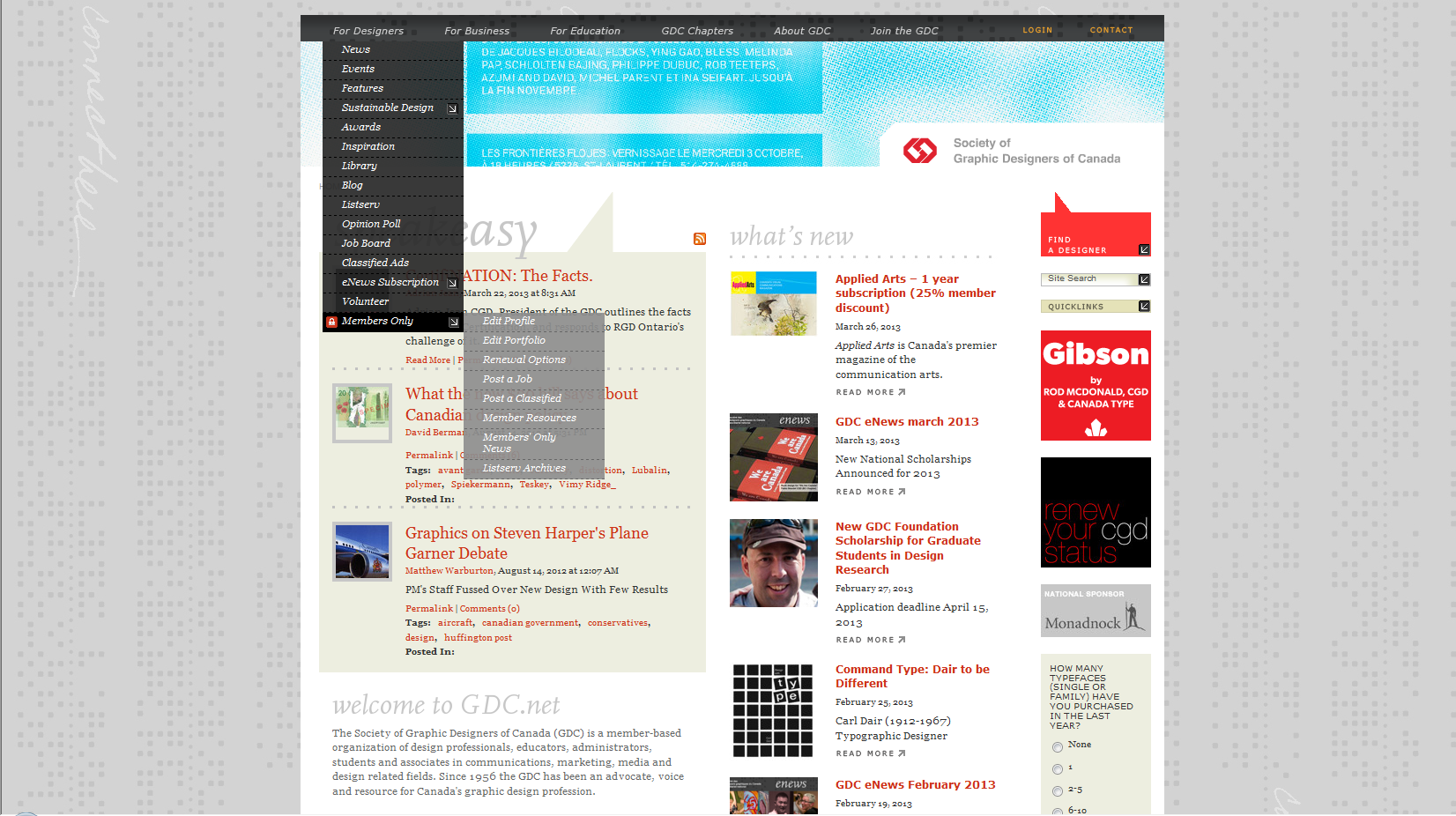Open the GDC eNews February 2013 link
The image size is (1456, 816).
tap(915, 785)
